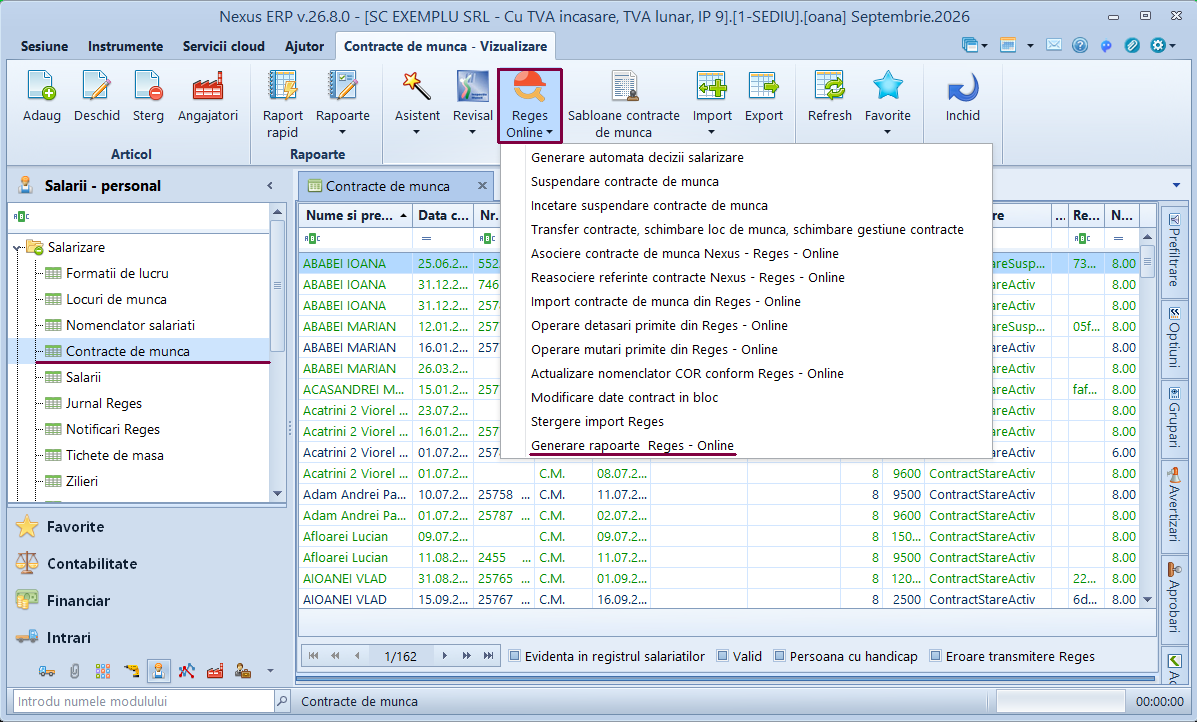Select Notificari Reges tree item
1197x722 pixels.
click(x=113, y=429)
